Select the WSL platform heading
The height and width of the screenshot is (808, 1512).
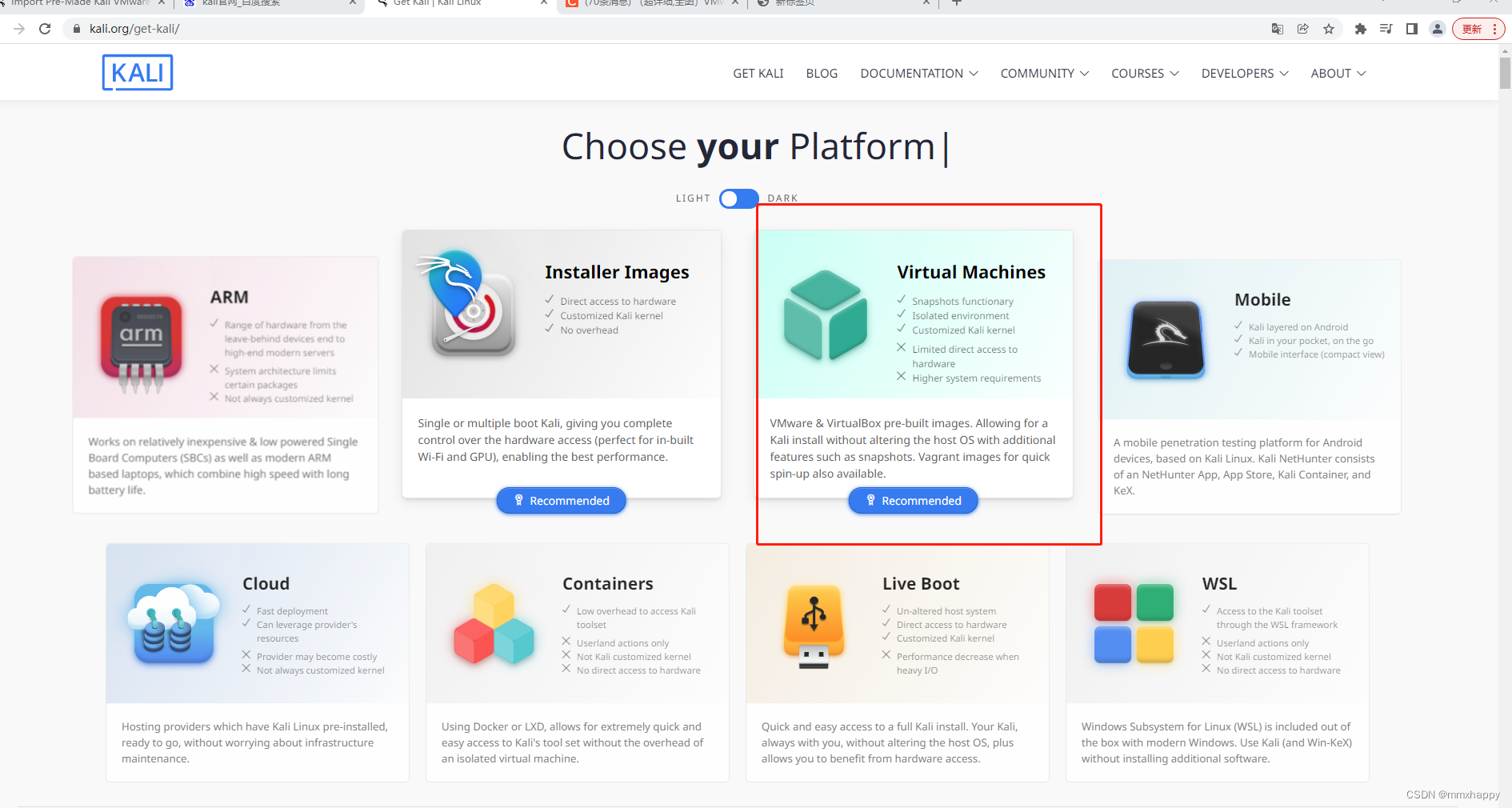pyautogui.click(x=1219, y=583)
